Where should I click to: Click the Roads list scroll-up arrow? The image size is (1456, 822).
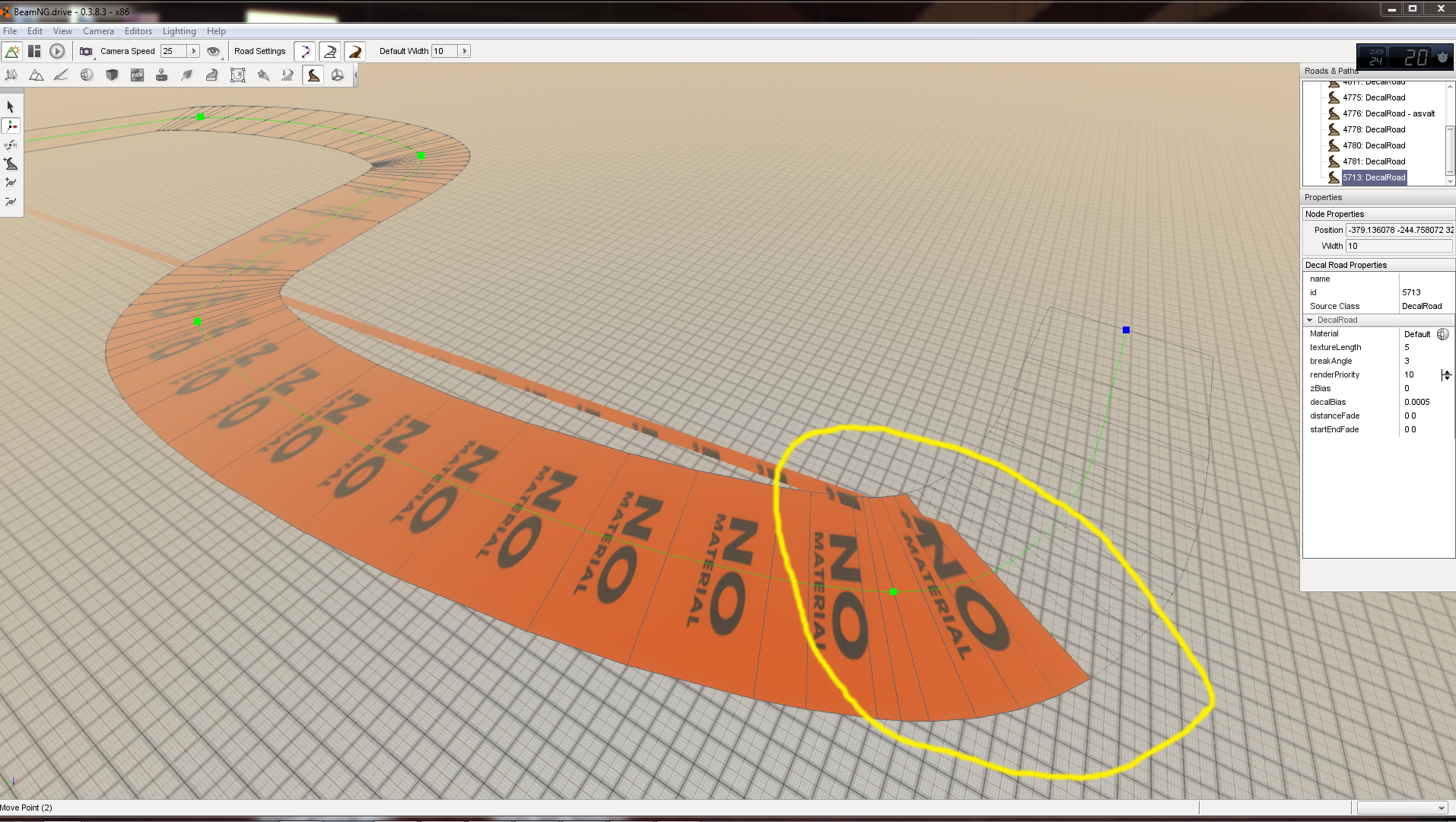[x=1450, y=86]
